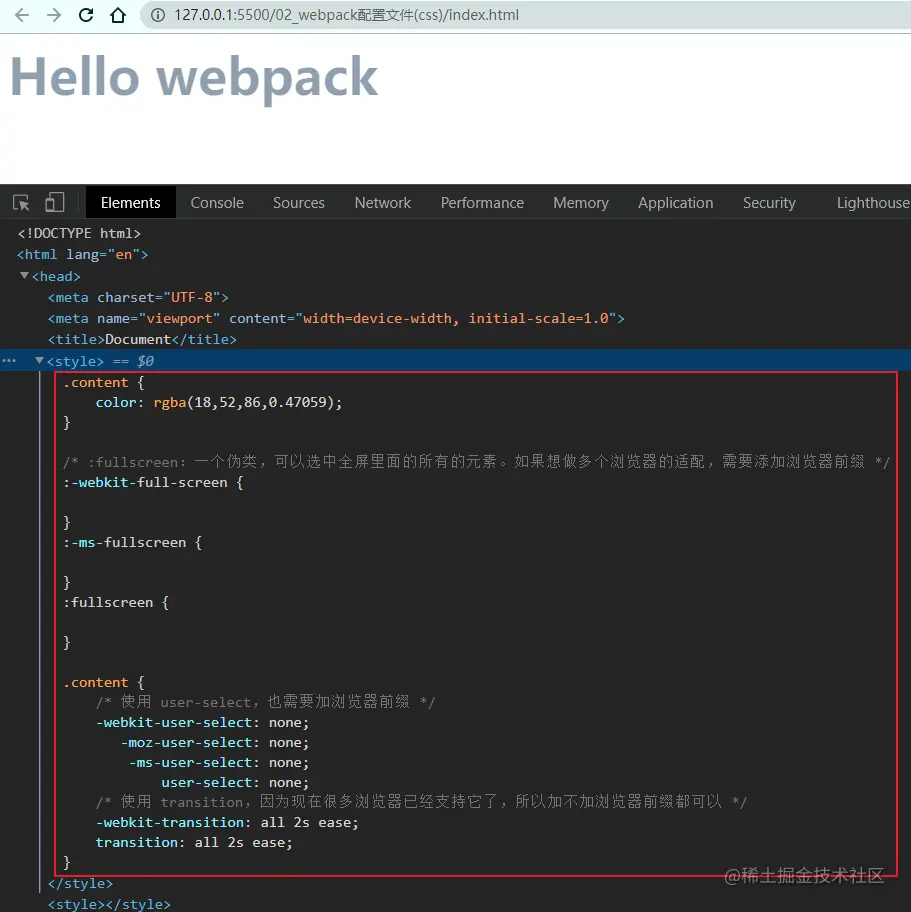Viewport: 911px width, 912px height.
Task: Click the -ms-user-select: none line
Action: tap(219, 763)
